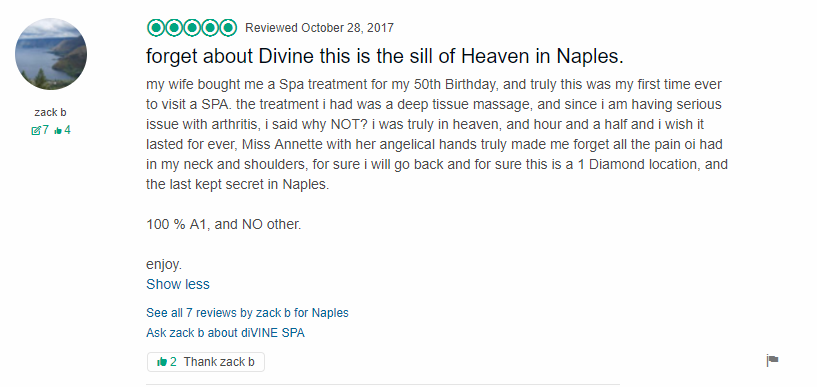Click the Reviewed October 28, 2017 date
The height and width of the screenshot is (387, 817).
coord(319,28)
